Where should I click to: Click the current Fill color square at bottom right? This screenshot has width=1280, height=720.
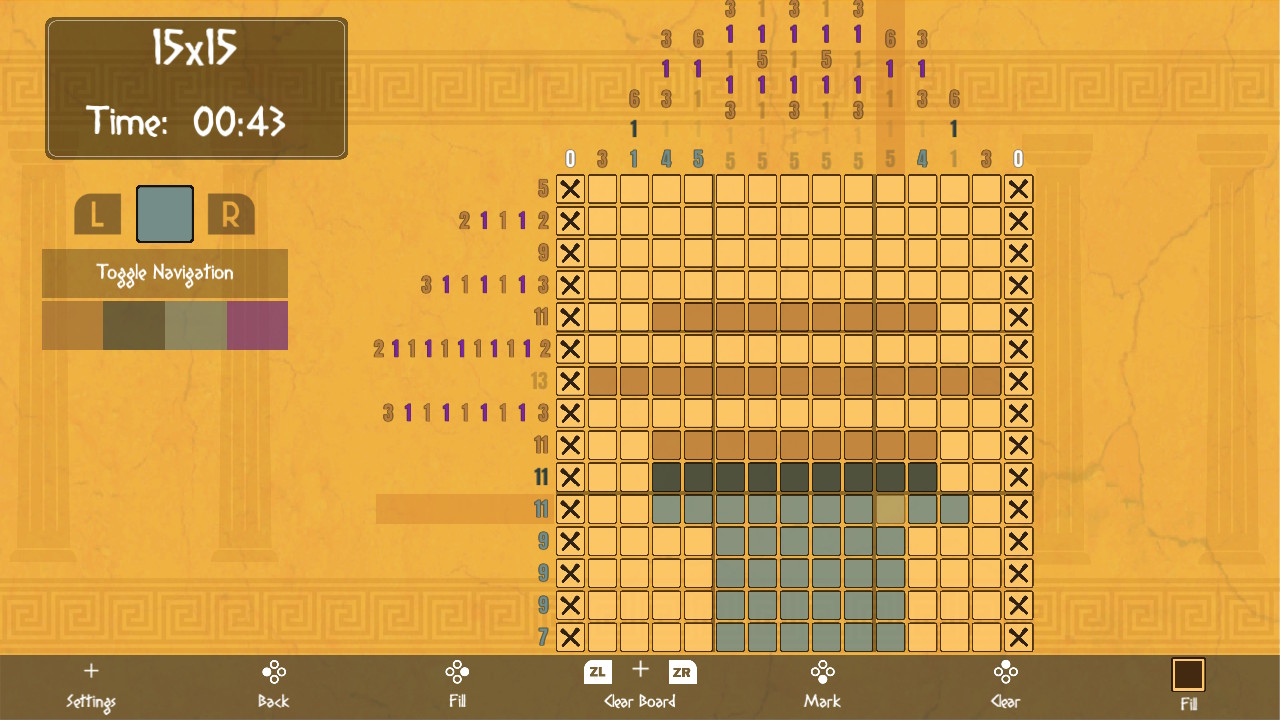tap(1188, 675)
